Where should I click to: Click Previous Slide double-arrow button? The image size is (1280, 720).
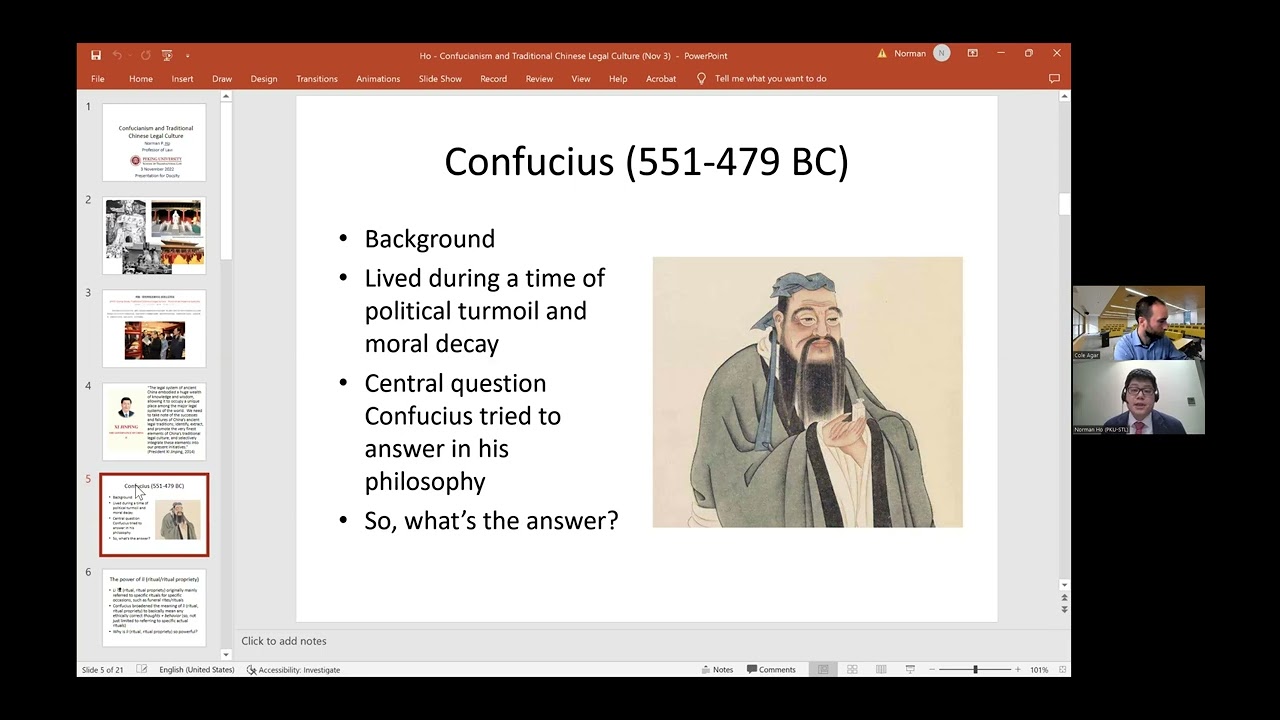click(1064, 598)
